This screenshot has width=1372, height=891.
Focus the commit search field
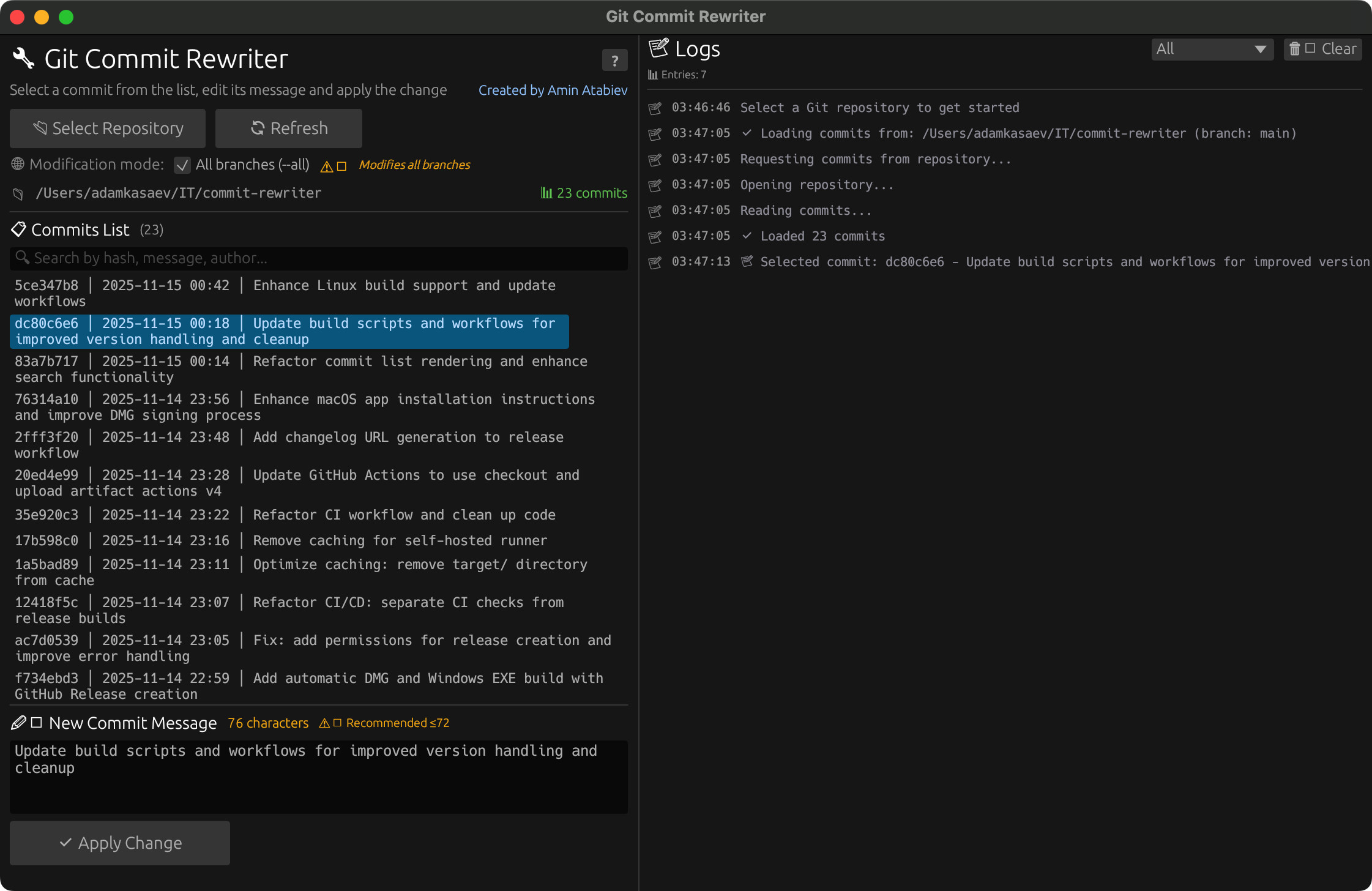tap(318, 258)
